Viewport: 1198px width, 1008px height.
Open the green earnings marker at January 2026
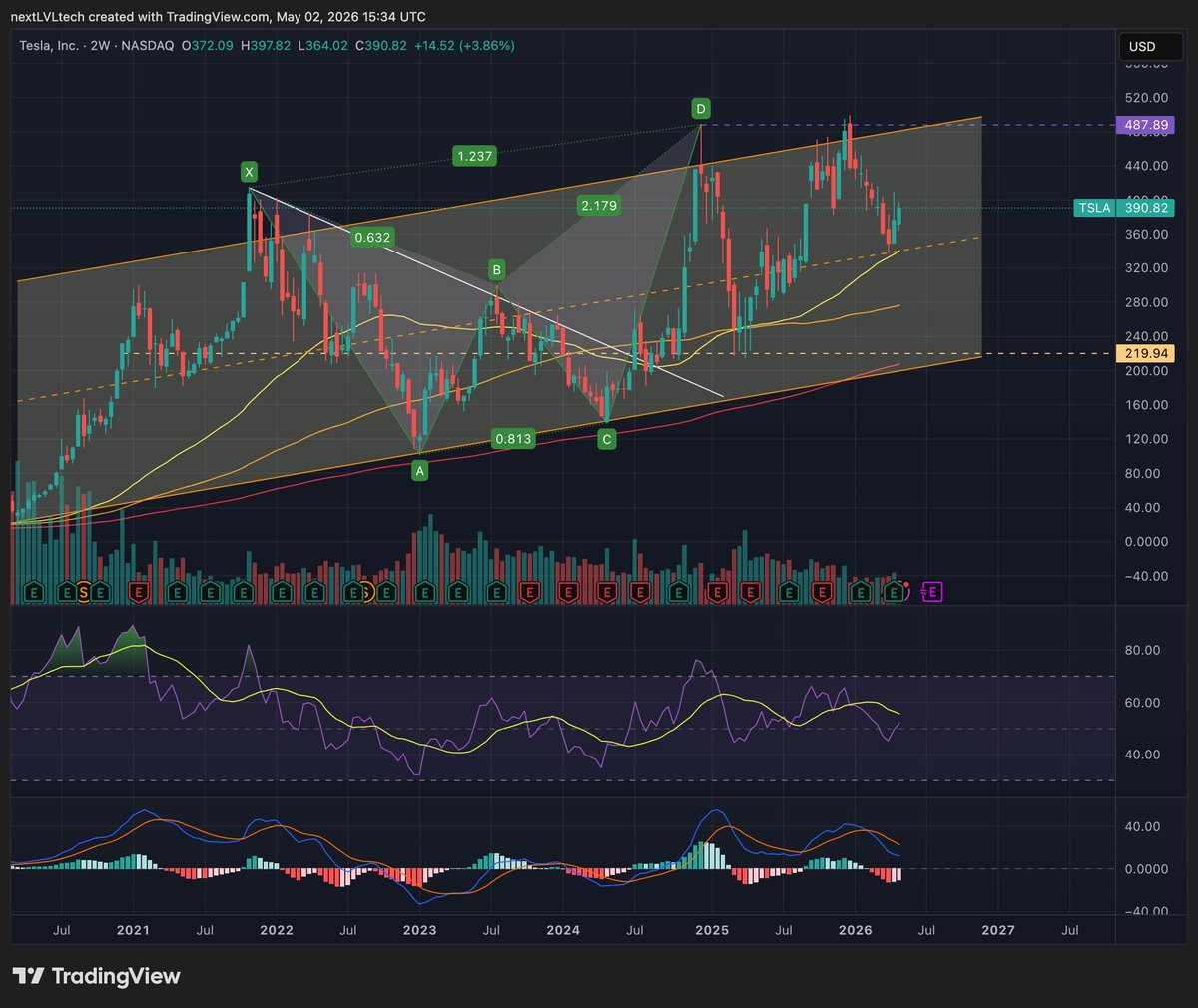coord(860,592)
